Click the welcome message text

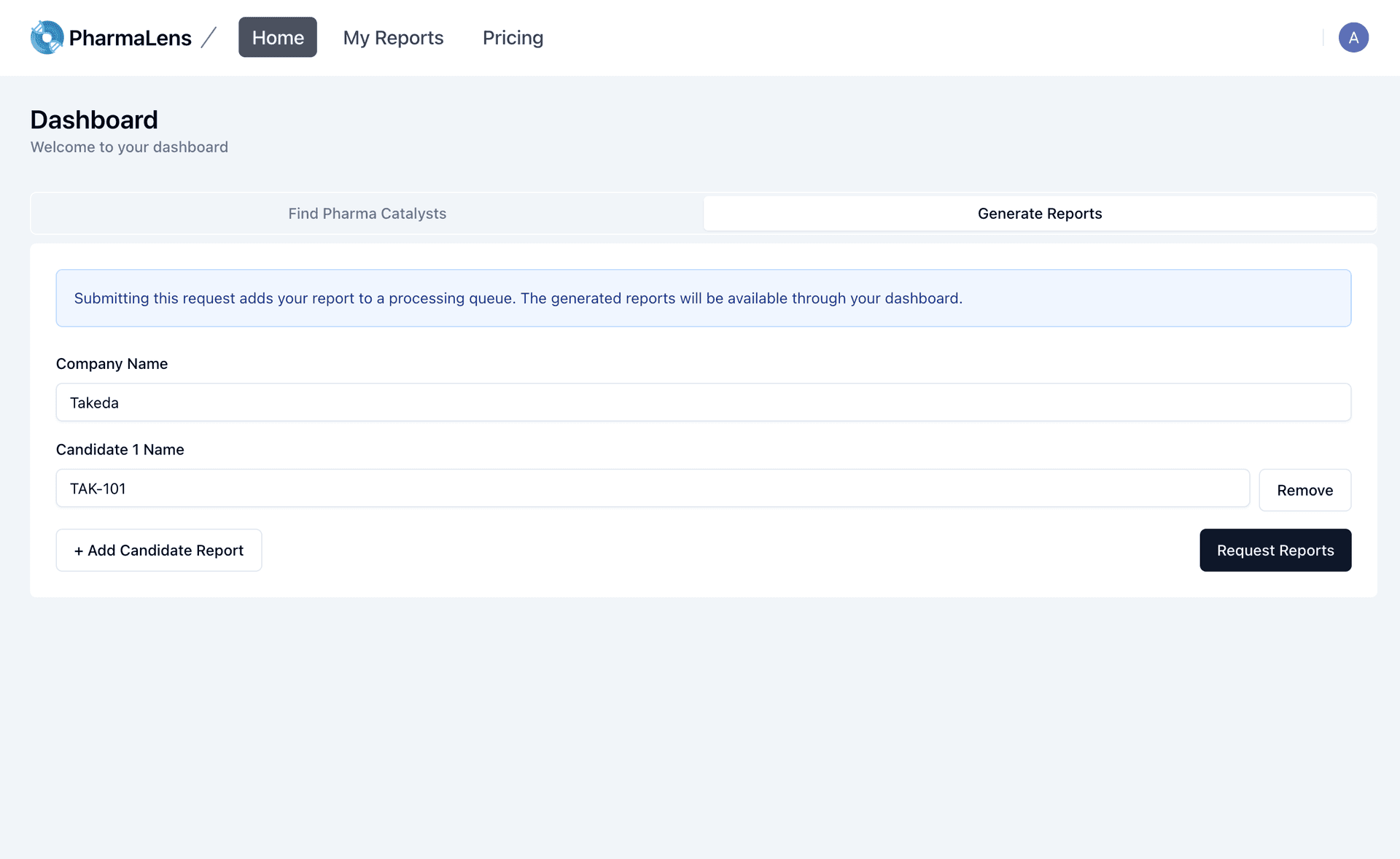128,147
